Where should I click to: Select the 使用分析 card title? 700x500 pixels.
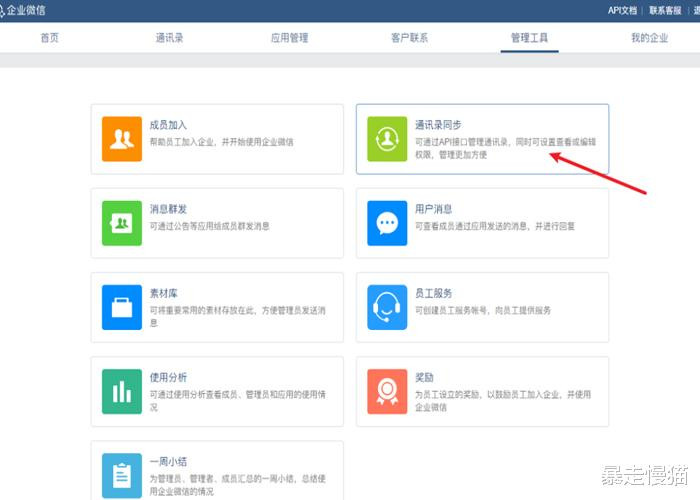[168, 377]
